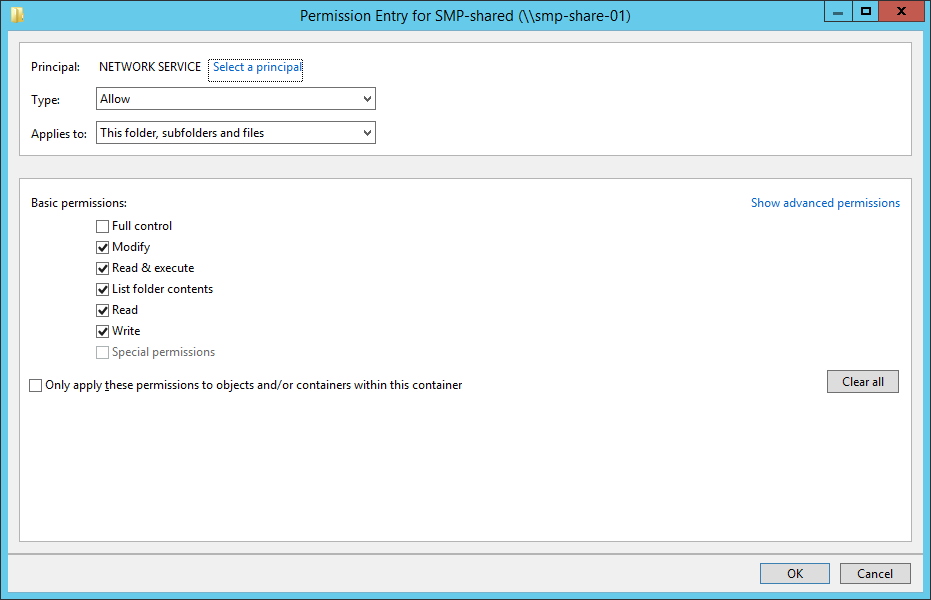Minimize the Permission Entry window

pyautogui.click(x=839, y=11)
